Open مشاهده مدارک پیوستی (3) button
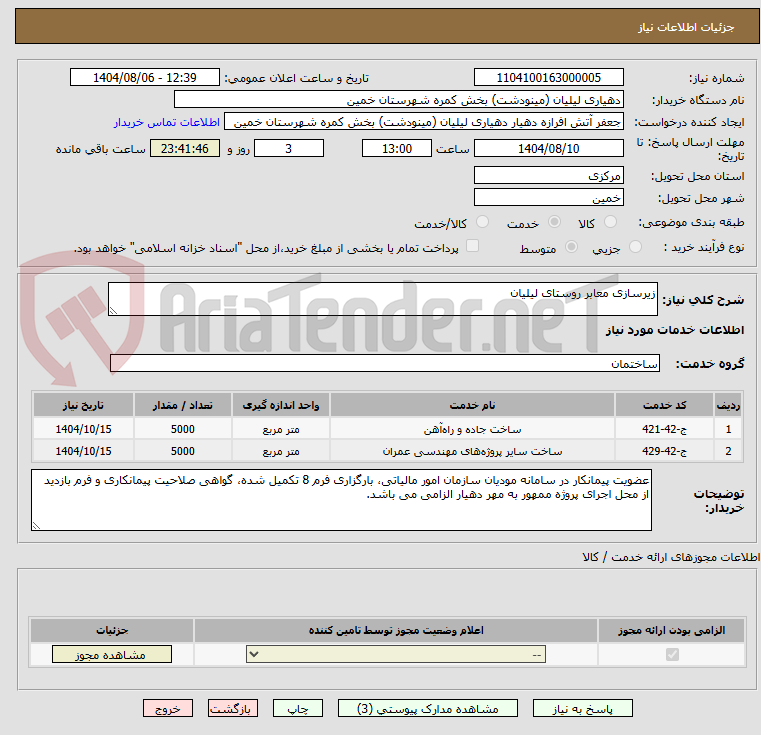Screen dimensions: 761x735 click(x=428, y=708)
